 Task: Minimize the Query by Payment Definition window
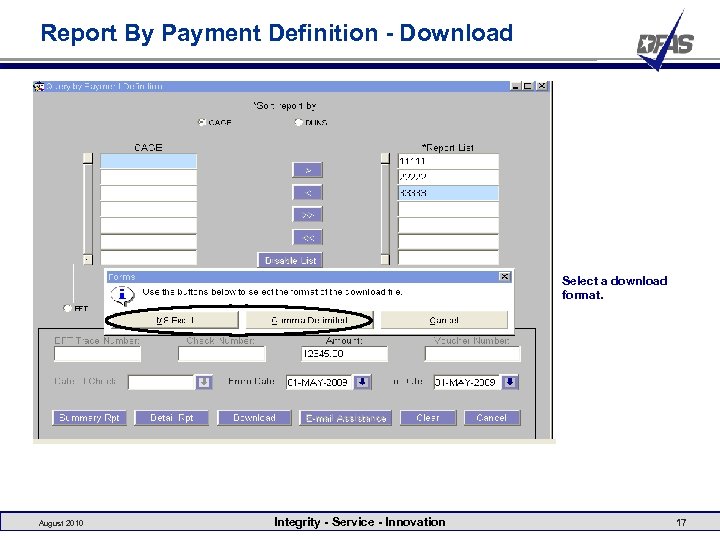[x=516, y=86]
